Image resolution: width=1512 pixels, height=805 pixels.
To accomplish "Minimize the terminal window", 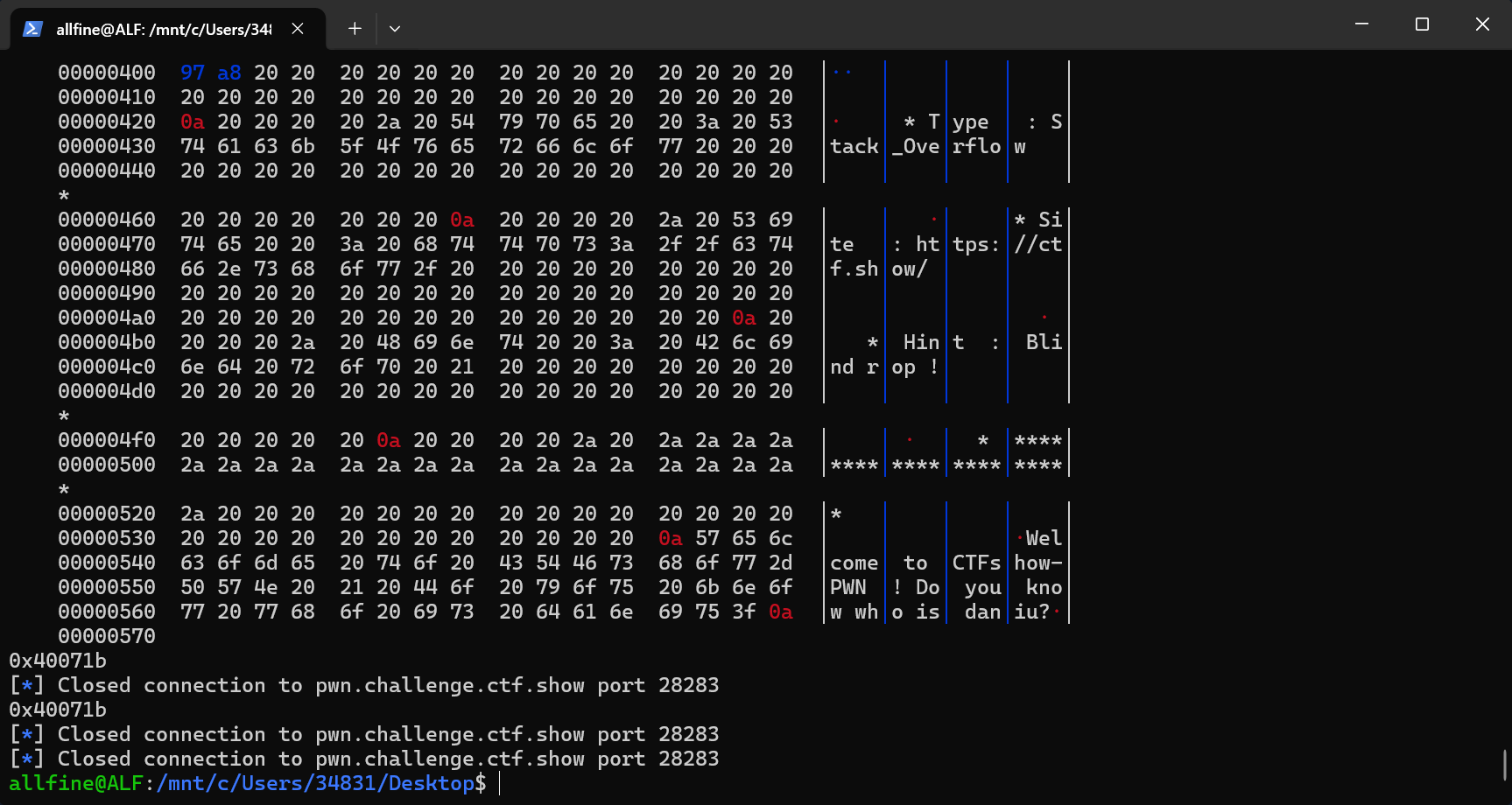I will (x=1361, y=24).
